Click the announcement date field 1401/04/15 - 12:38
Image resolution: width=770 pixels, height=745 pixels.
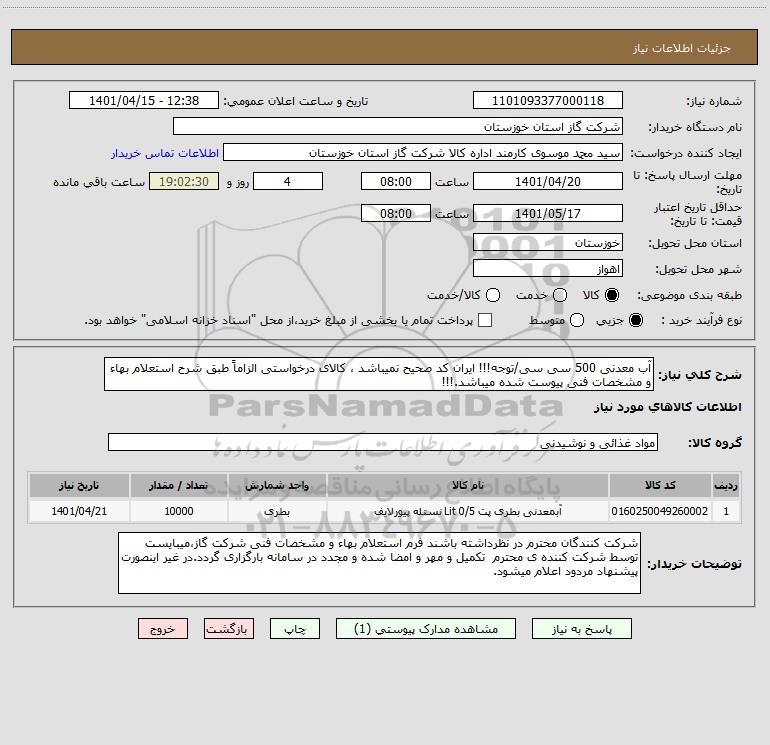(x=144, y=101)
